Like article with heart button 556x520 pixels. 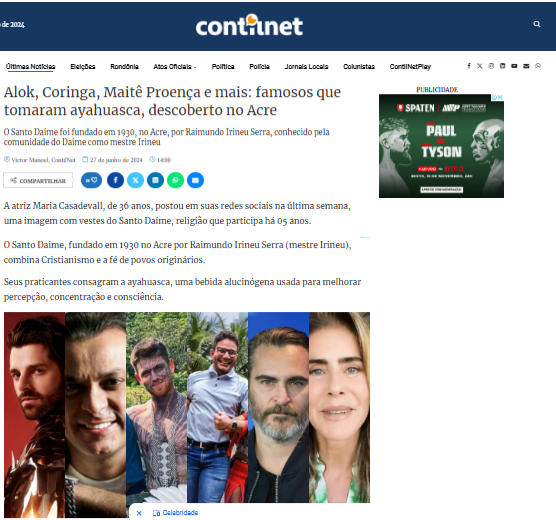[91, 180]
